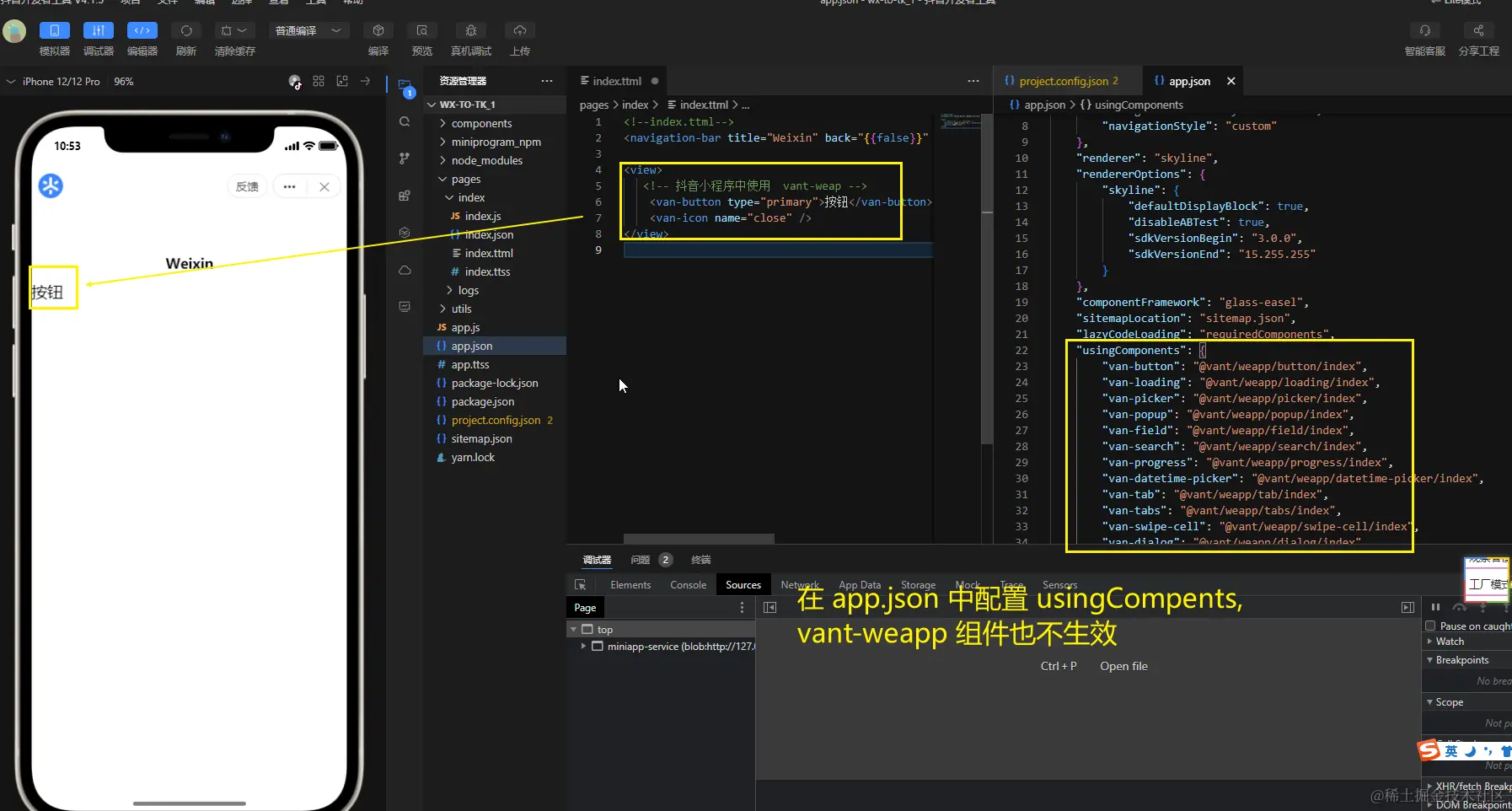The height and width of the screenshot is (811, 1512).
Task: Expand the components folder
Action: [495, 123]
